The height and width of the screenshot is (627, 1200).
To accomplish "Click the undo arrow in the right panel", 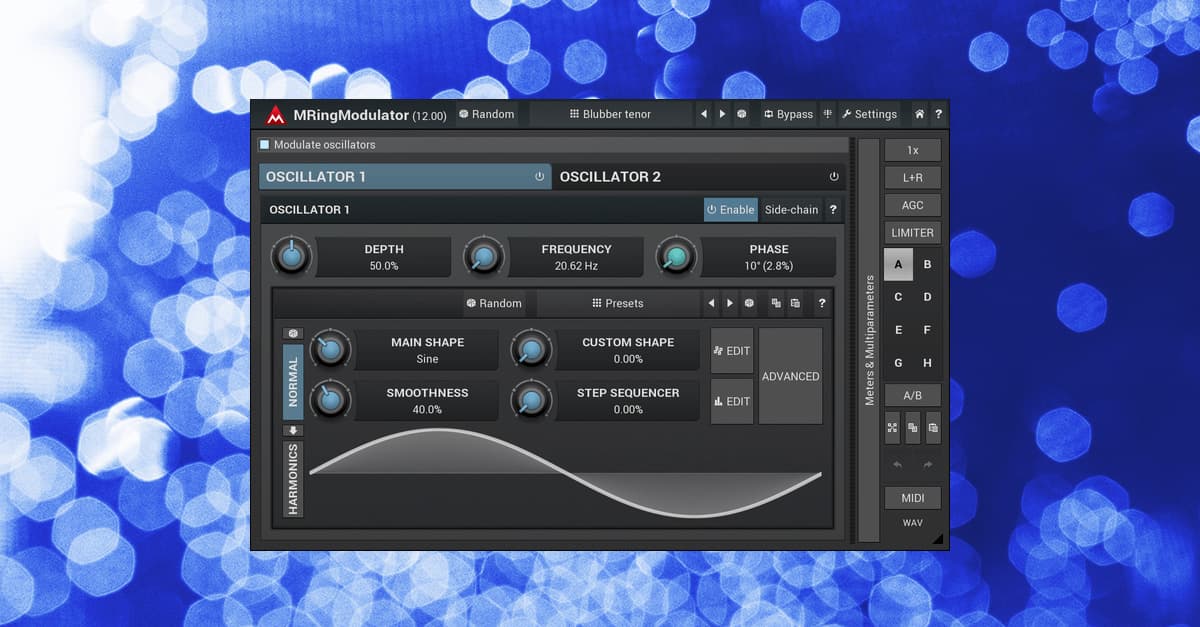I will tap(897, 463).
